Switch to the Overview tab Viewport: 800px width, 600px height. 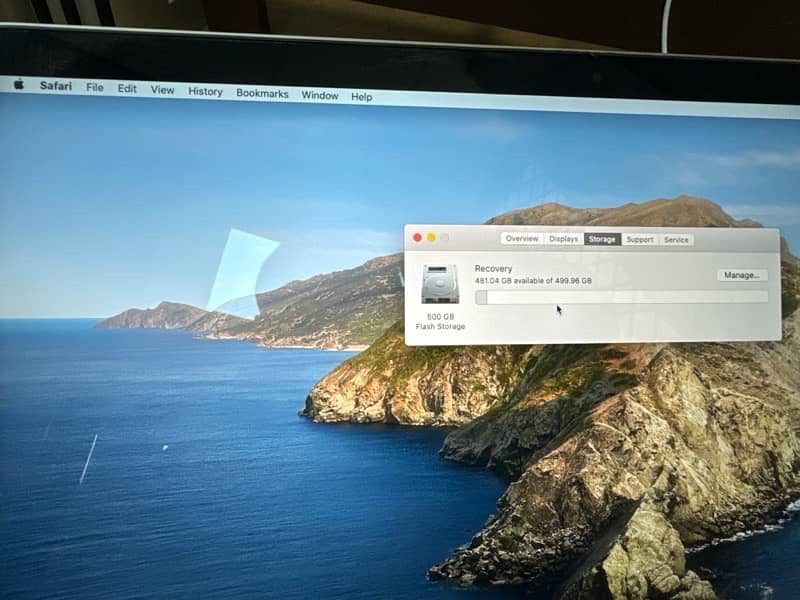click(522, 238)
